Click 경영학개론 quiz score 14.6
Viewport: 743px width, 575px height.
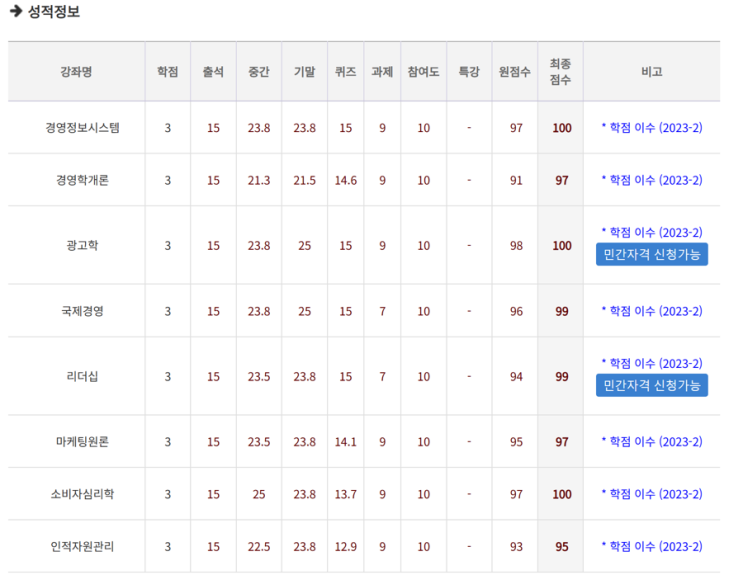coord(345,180)
